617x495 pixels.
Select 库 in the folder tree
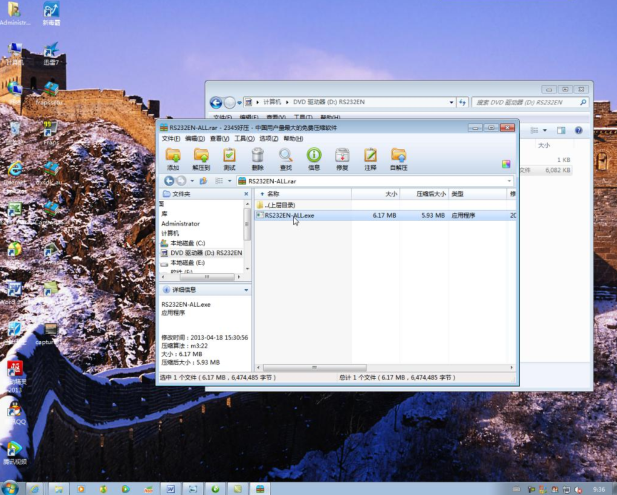[164, 214]
